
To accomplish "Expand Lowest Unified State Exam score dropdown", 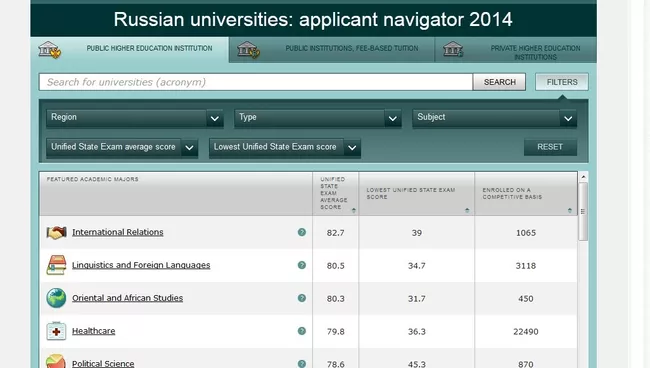I will pyautogui.click(x=285, y=148).
